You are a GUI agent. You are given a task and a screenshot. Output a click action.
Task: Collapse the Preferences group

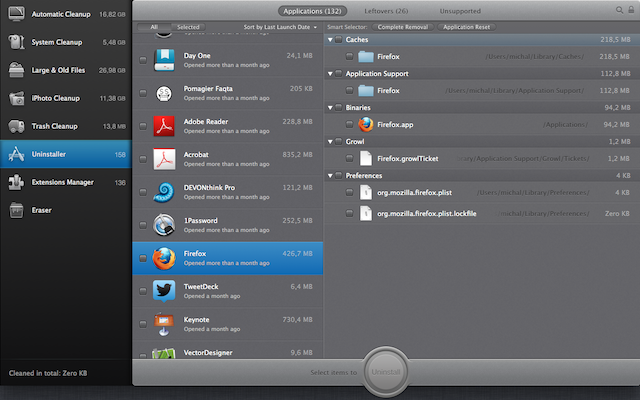(x=330, y=176)
